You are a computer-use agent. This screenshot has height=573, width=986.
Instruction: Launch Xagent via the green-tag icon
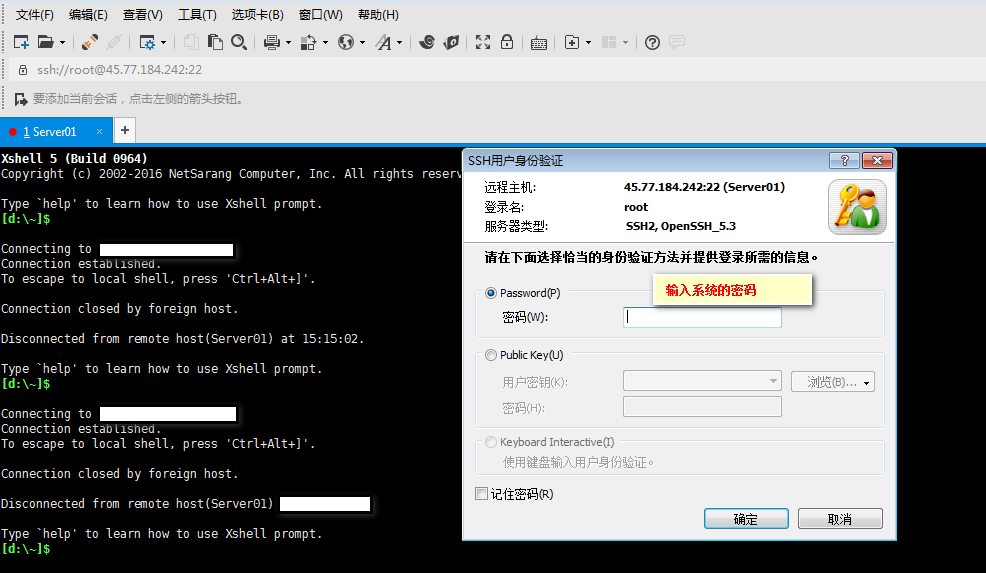(451, 42)
